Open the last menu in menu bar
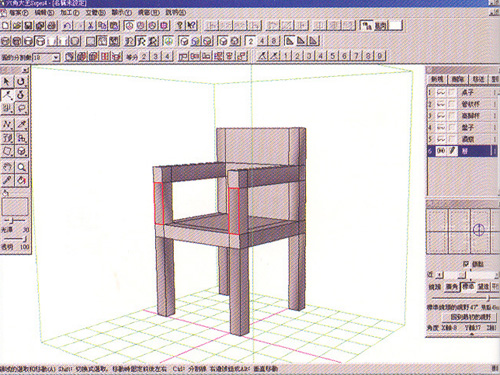 click(175, 13)
